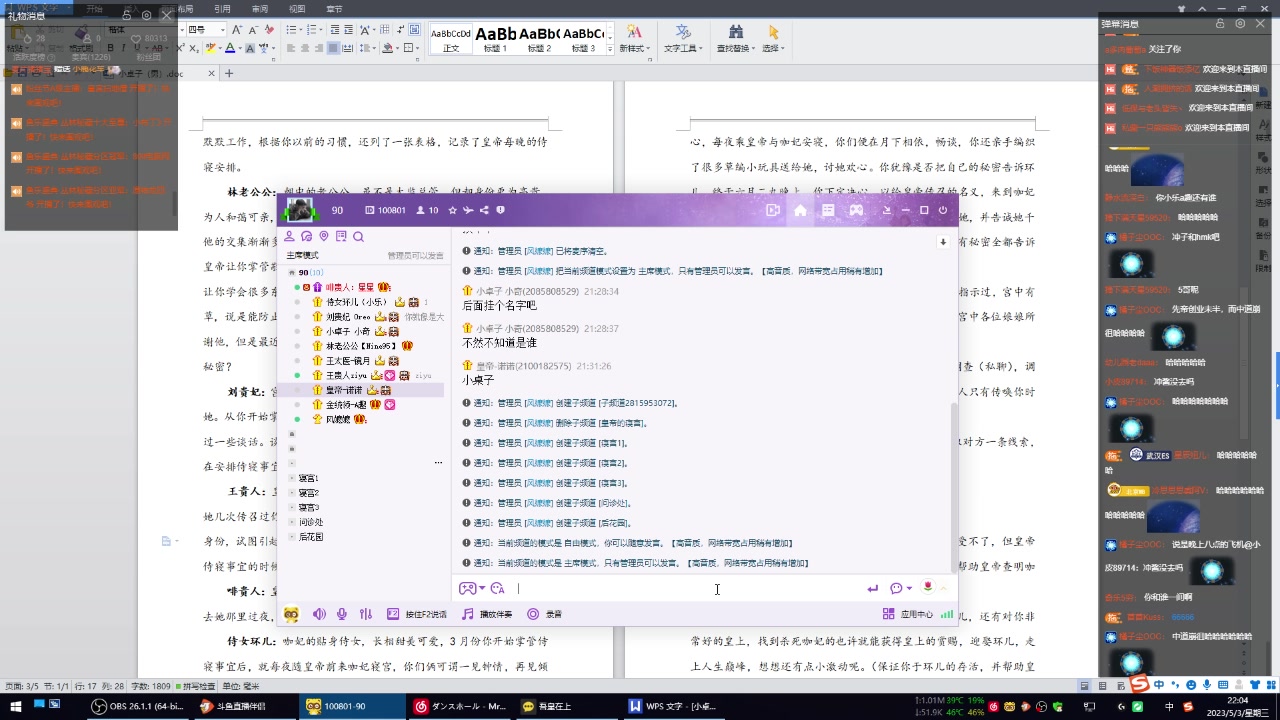
Task: Open the 审阅 ribbon tab in WPS
Action: click(x=260, y=8)
